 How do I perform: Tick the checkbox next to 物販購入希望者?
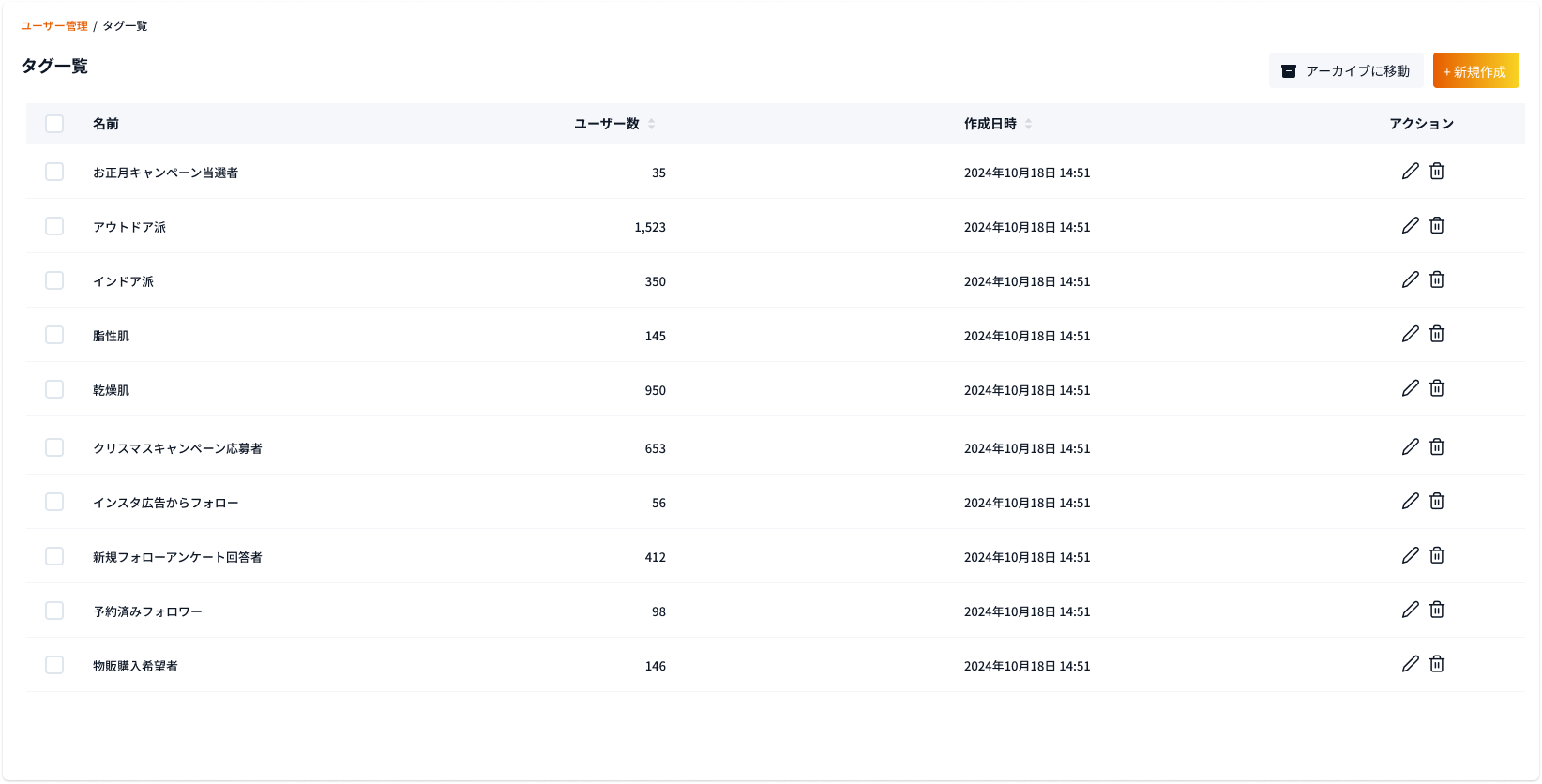54,665
